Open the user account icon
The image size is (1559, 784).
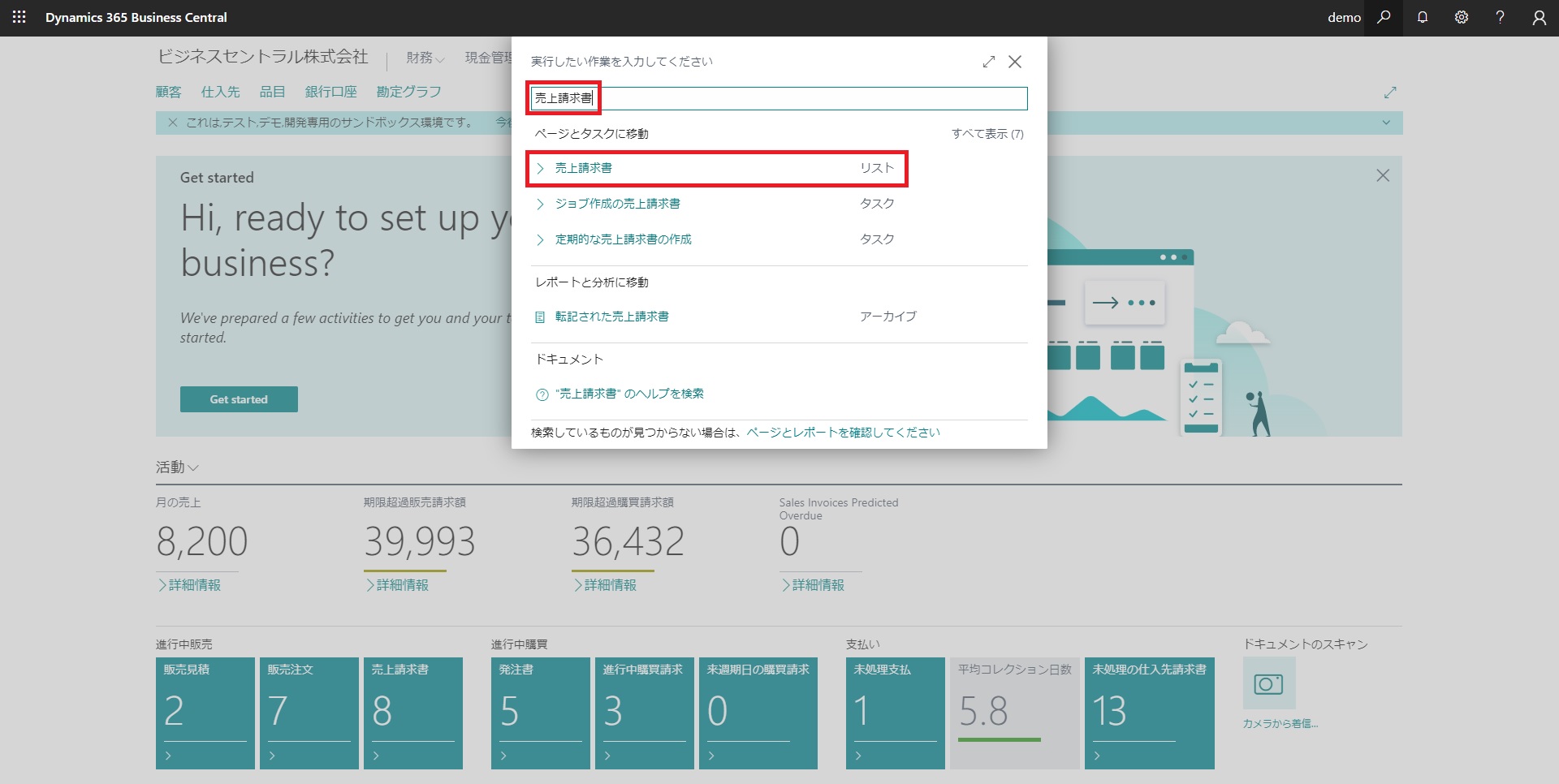(1540, 17)
